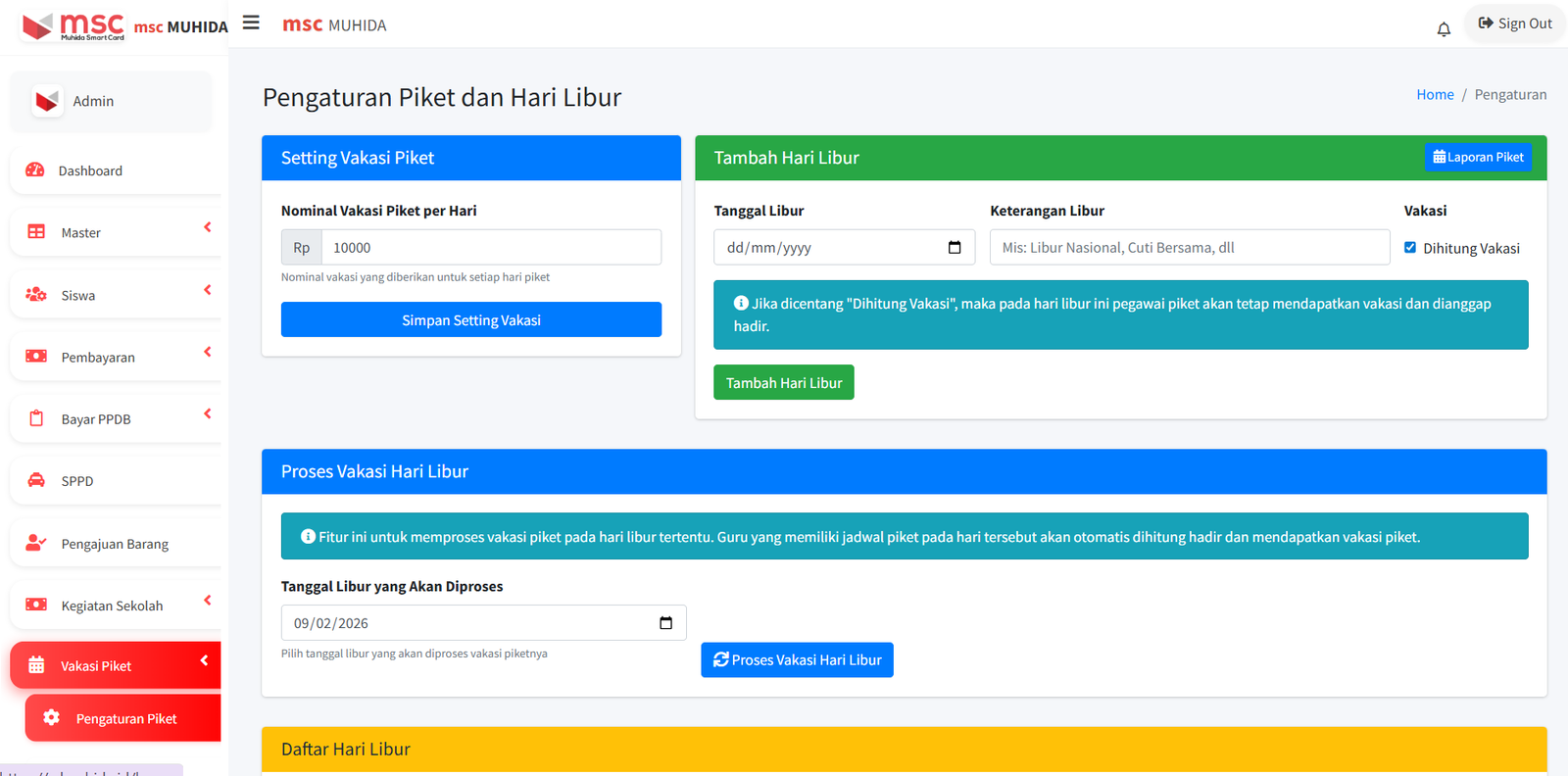Click the Keterangan Libur text field
This screenshot has width=1568, height=776.
point(1189,248)
